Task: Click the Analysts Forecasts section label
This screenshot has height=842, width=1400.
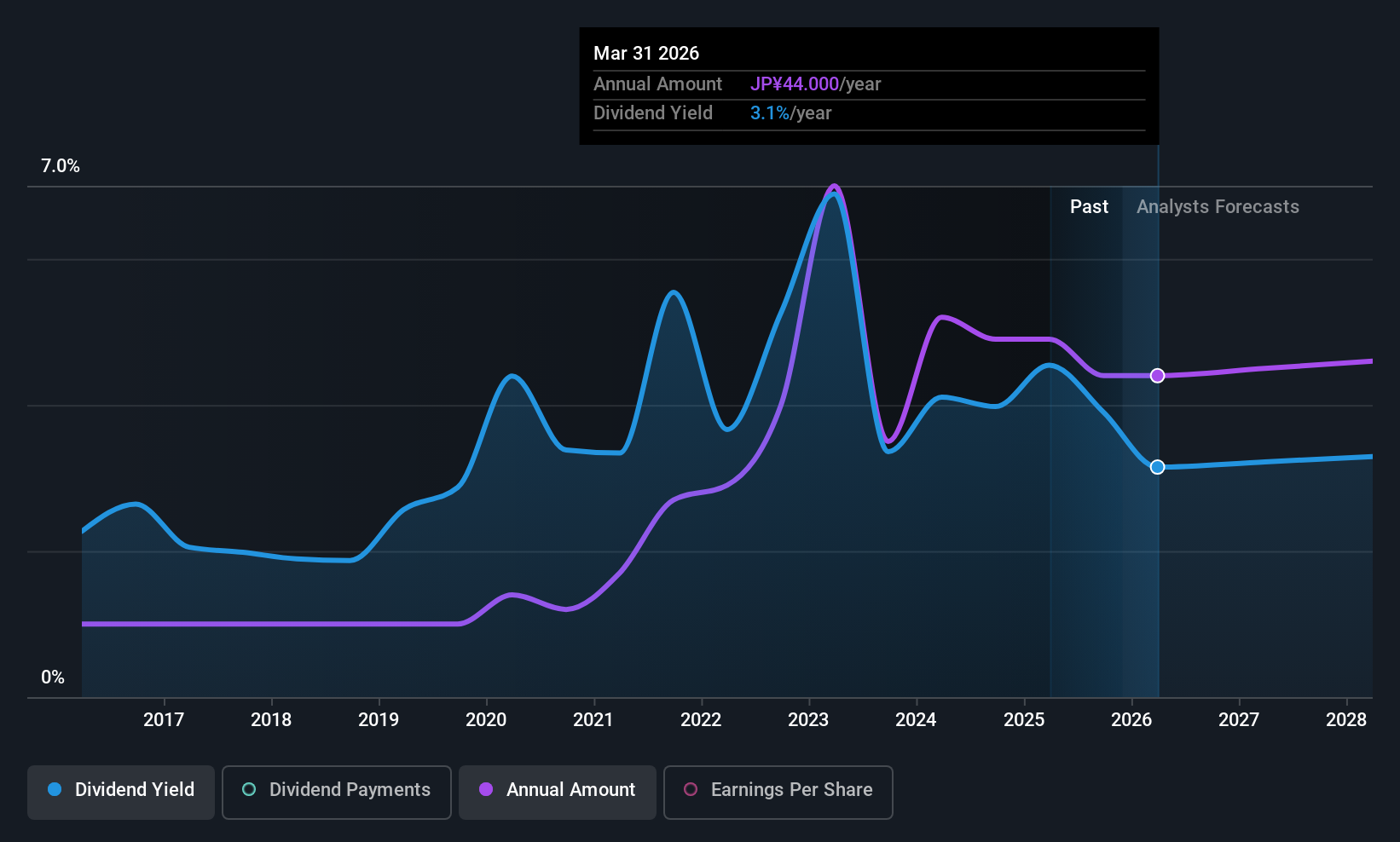Action: tap(1218, 207)
